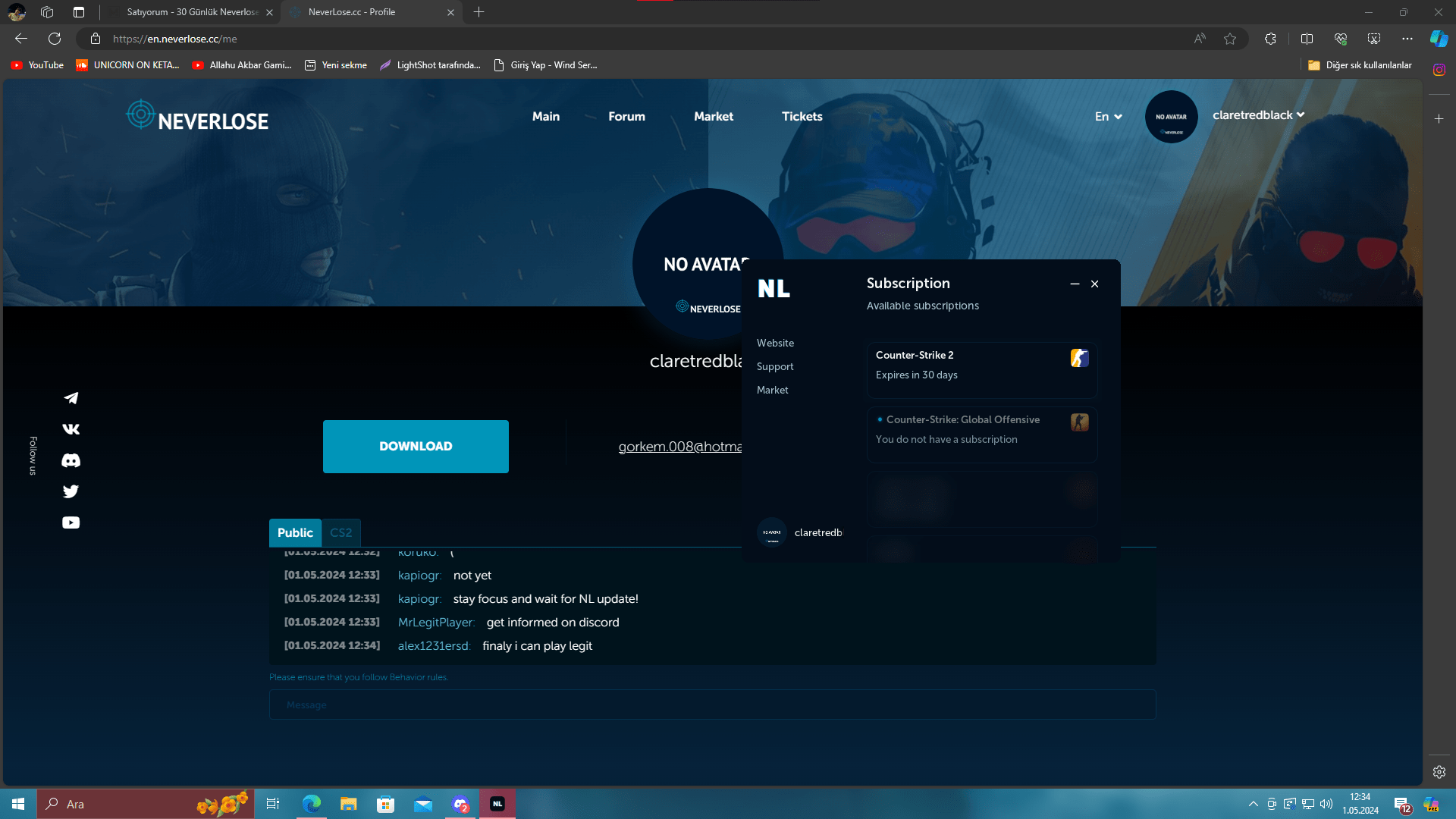This screenshot has width=1456, height=819.
Task: Switch to the Public chat tab
Action: pyautogui.click(x=295, y=532)
